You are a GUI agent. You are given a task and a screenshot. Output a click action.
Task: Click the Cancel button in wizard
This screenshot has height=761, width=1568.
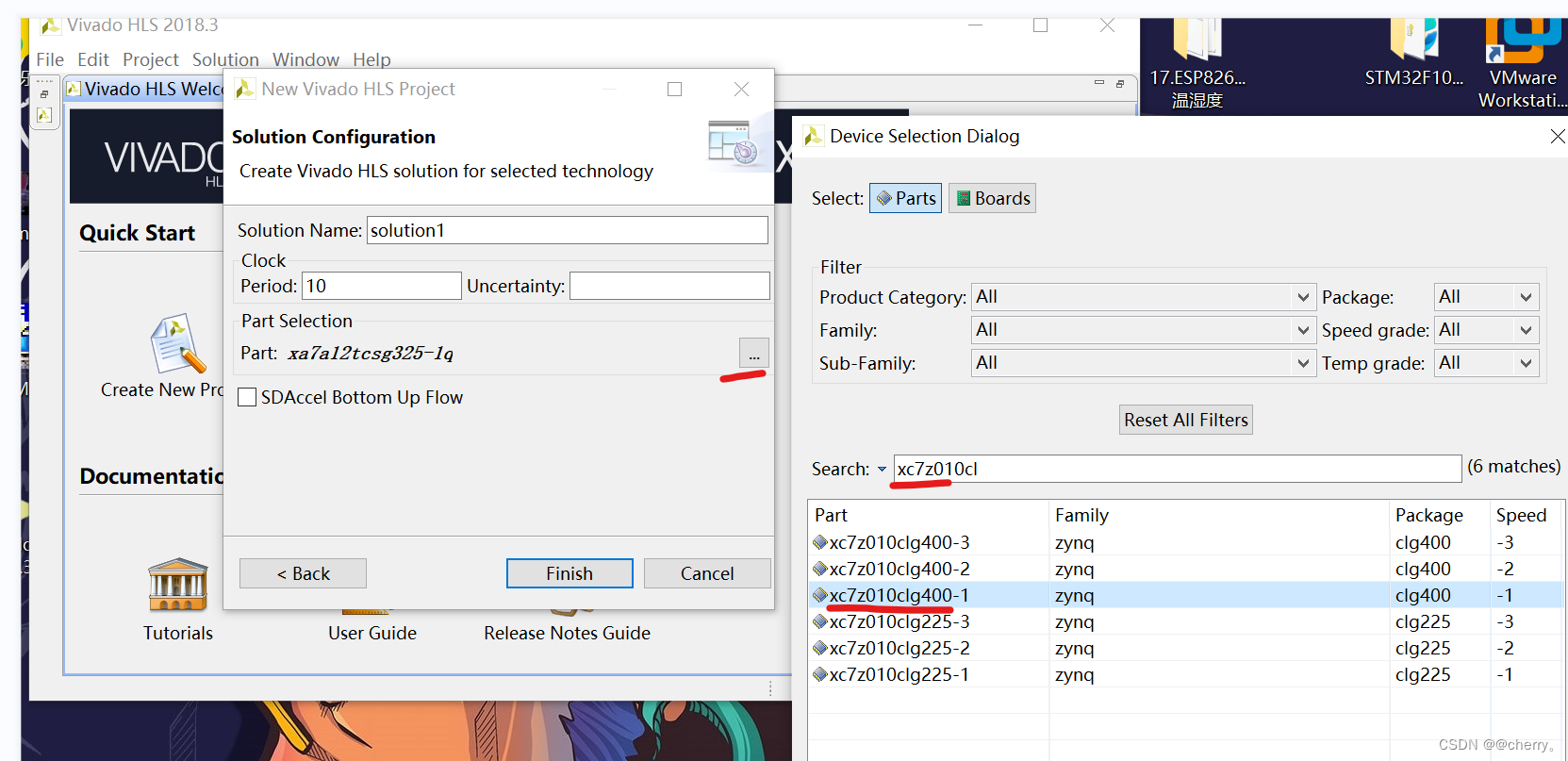[x=707, y=573]
